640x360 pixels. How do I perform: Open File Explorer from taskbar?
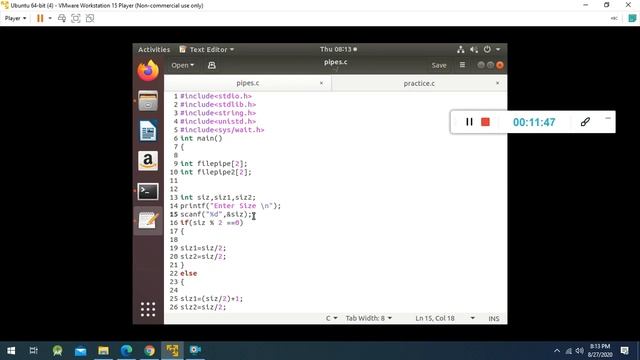[103, 350]
